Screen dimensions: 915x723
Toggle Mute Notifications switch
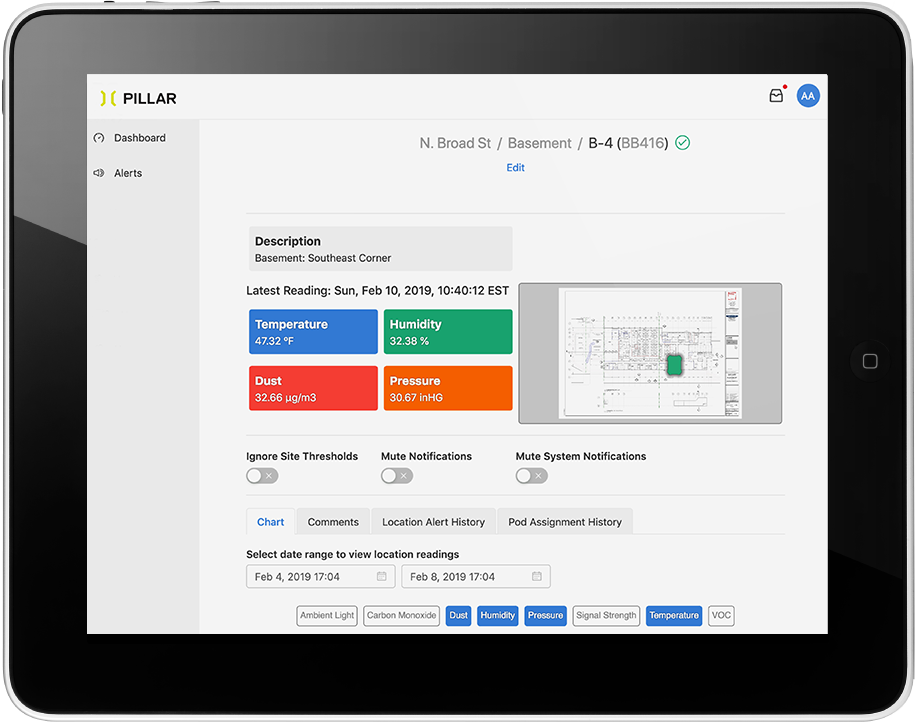396,476
